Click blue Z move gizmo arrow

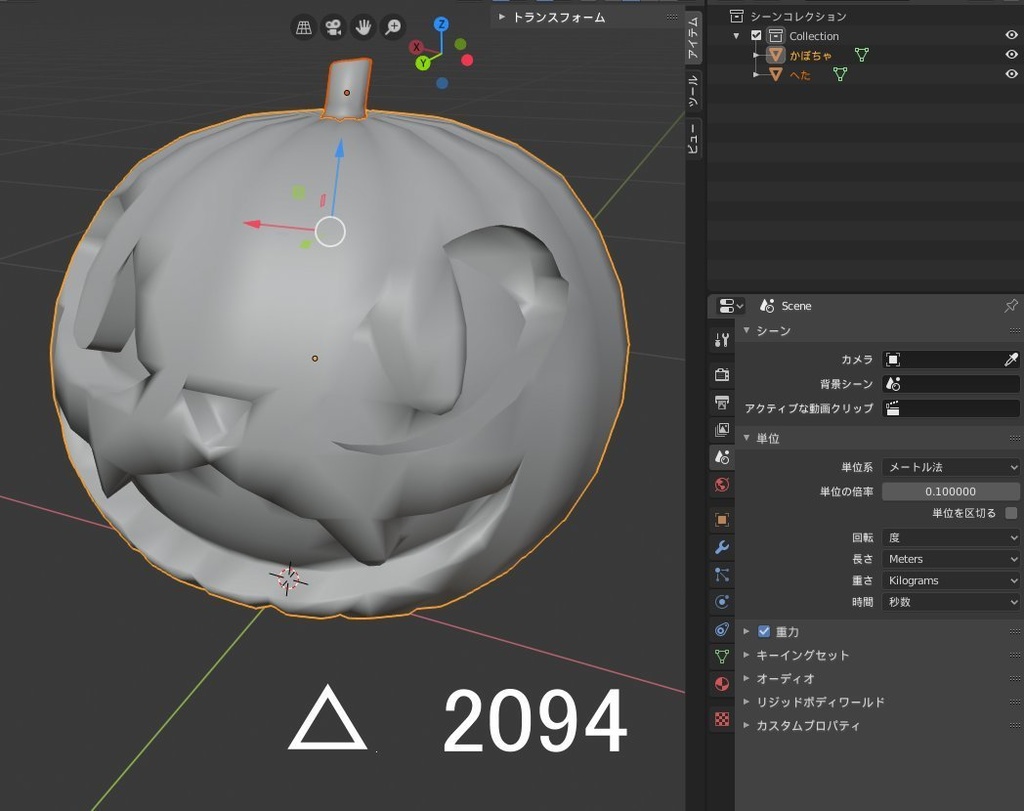click(340, 149)
